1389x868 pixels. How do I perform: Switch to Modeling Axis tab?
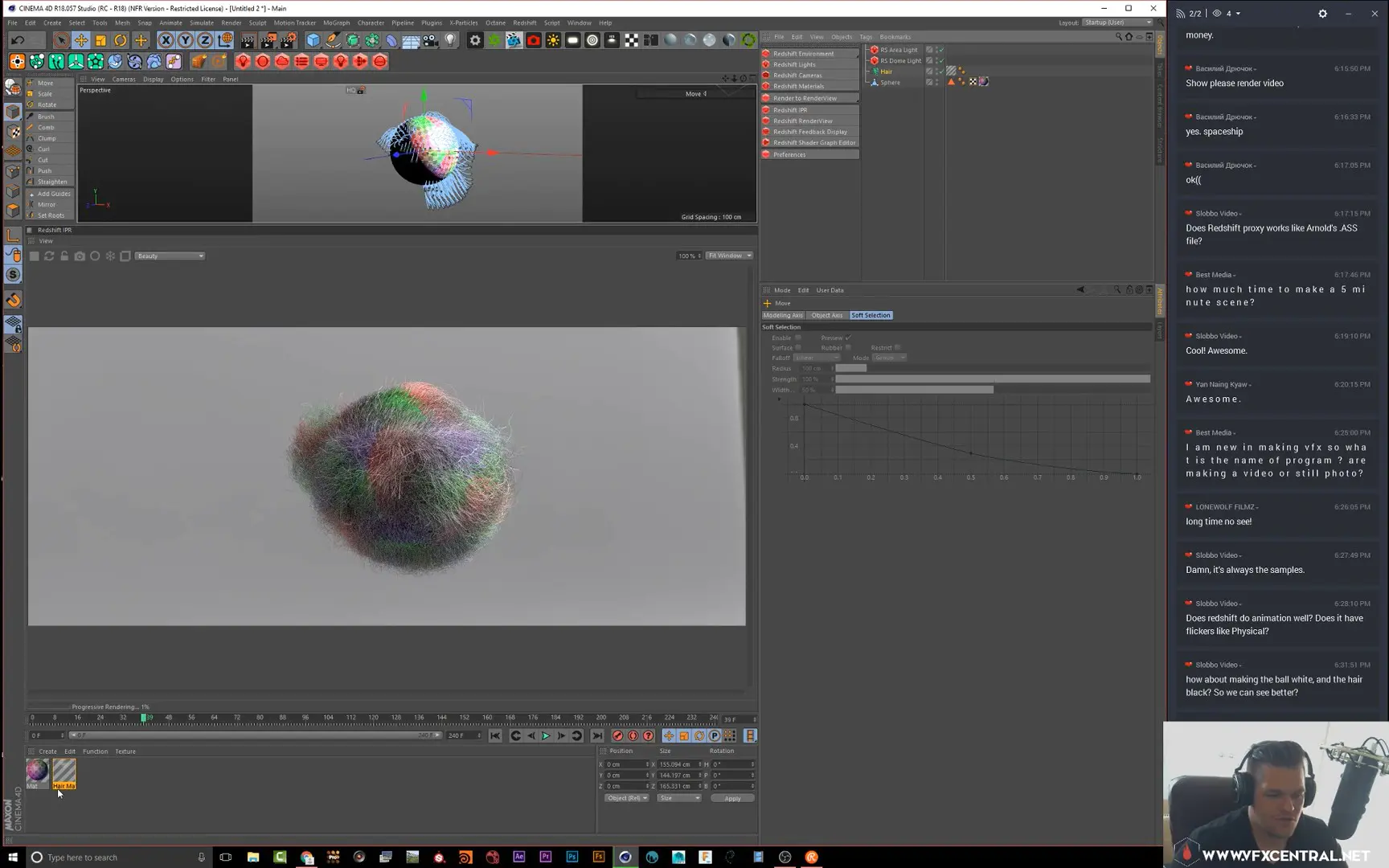[783, 315]
